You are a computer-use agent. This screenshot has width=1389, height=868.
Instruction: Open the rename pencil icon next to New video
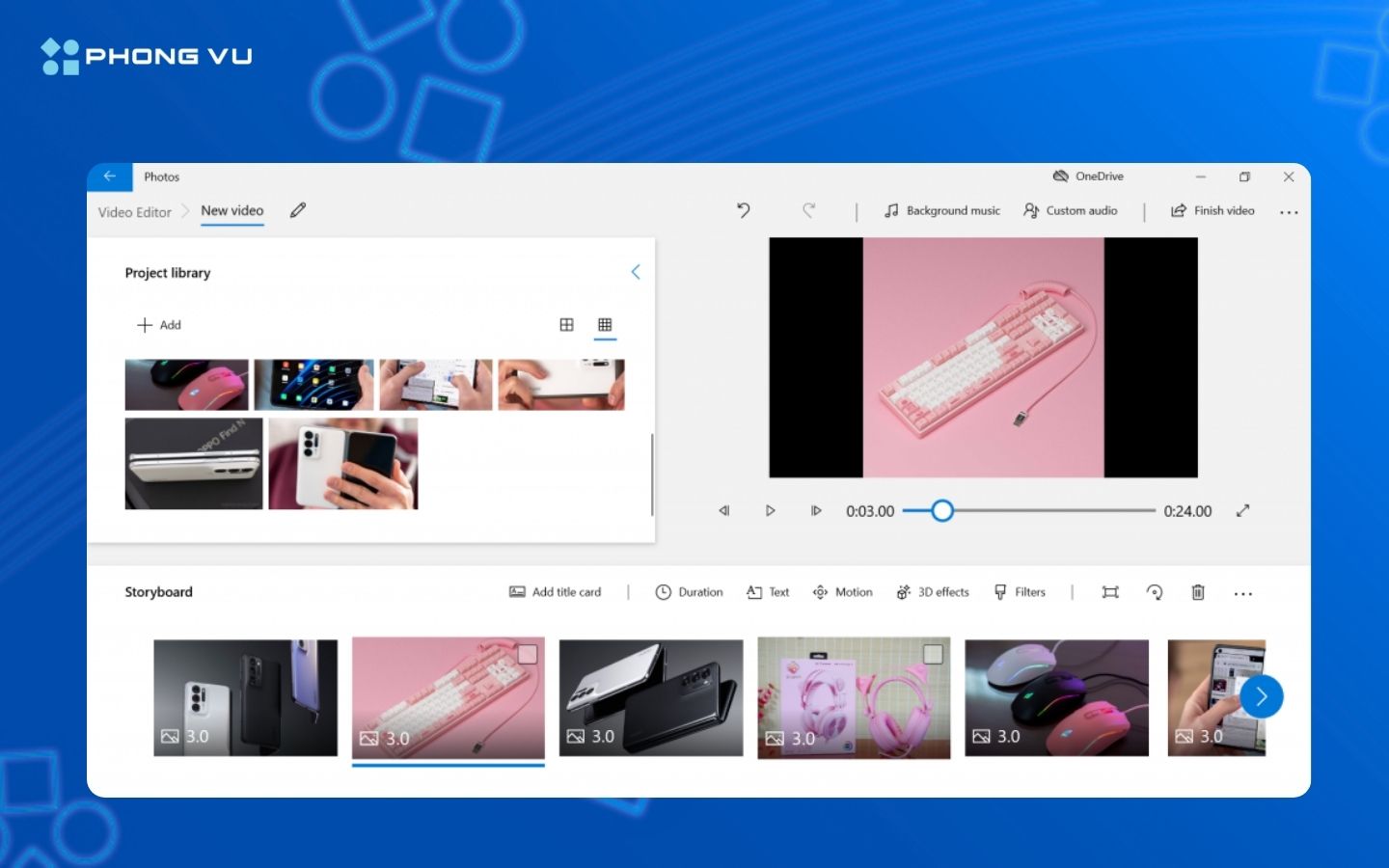tap(298, 210)
